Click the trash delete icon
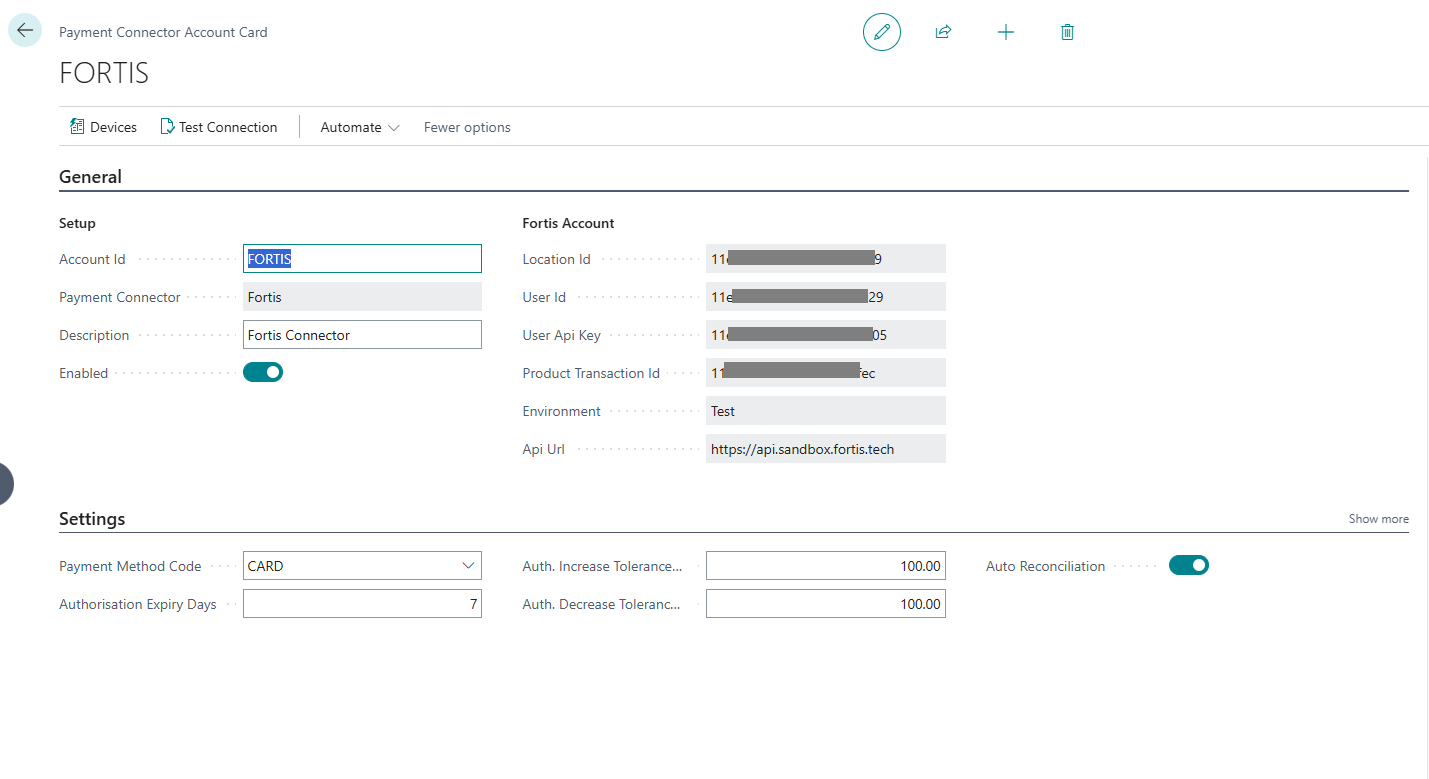This screenshot has width=1429, height=779. [1067, 32]
